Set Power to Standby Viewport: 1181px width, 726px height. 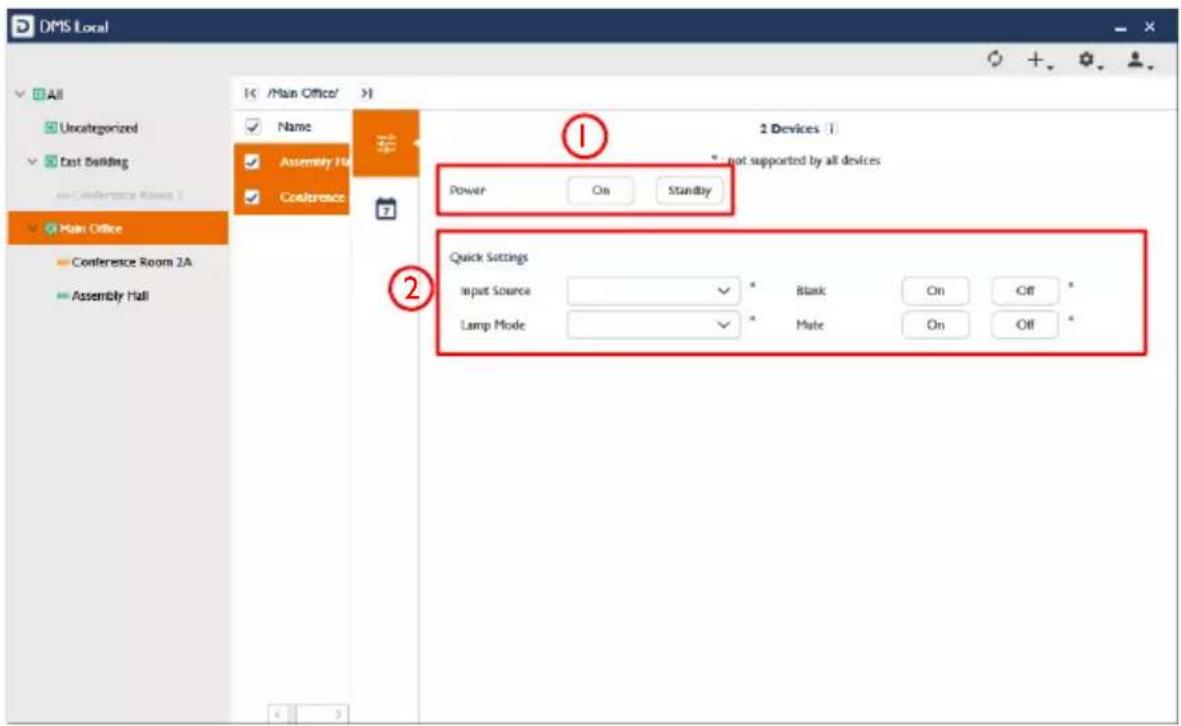pyautogui.click(x=689, y=190)
